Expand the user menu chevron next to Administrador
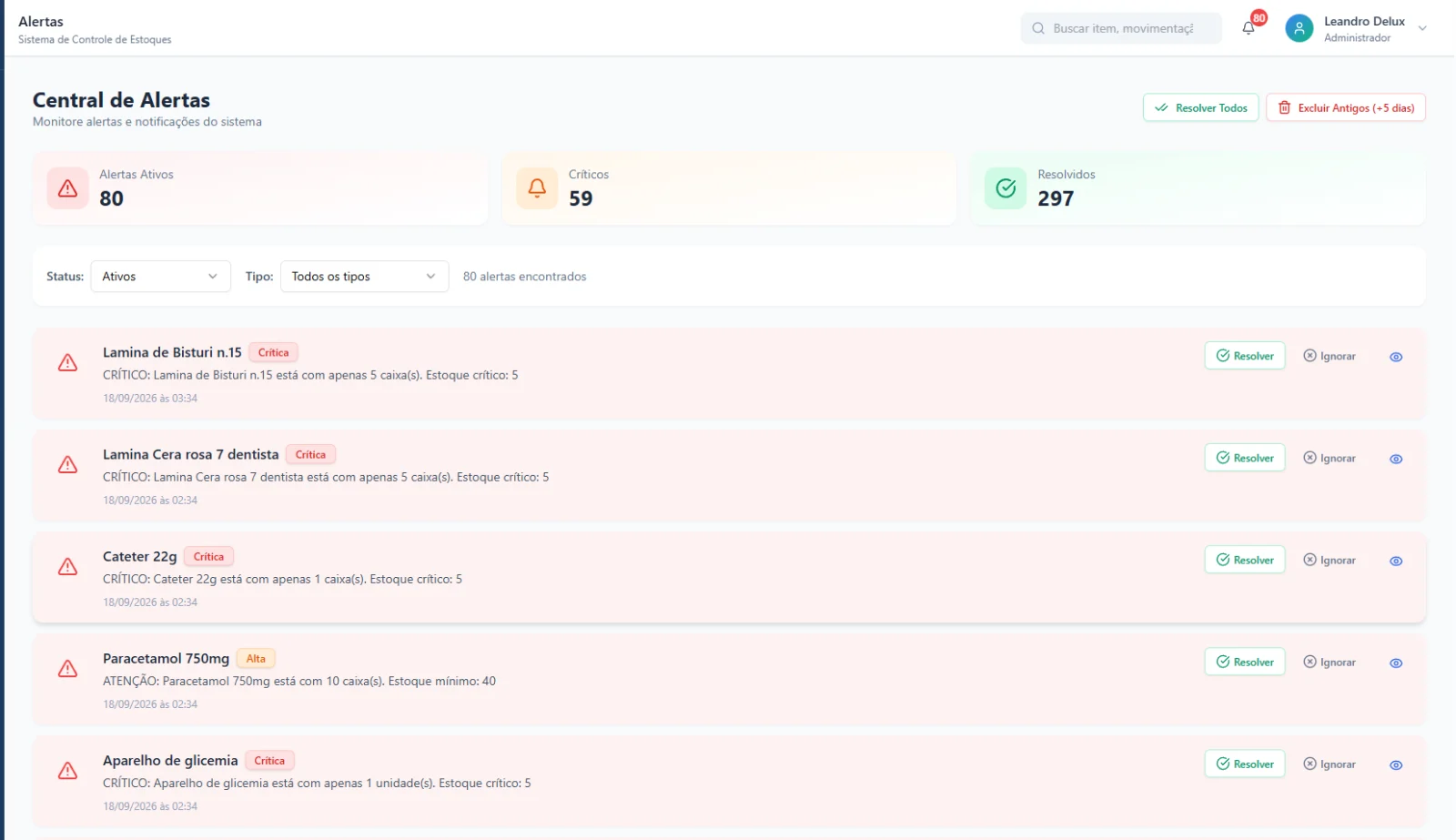 pos(1422,28)
